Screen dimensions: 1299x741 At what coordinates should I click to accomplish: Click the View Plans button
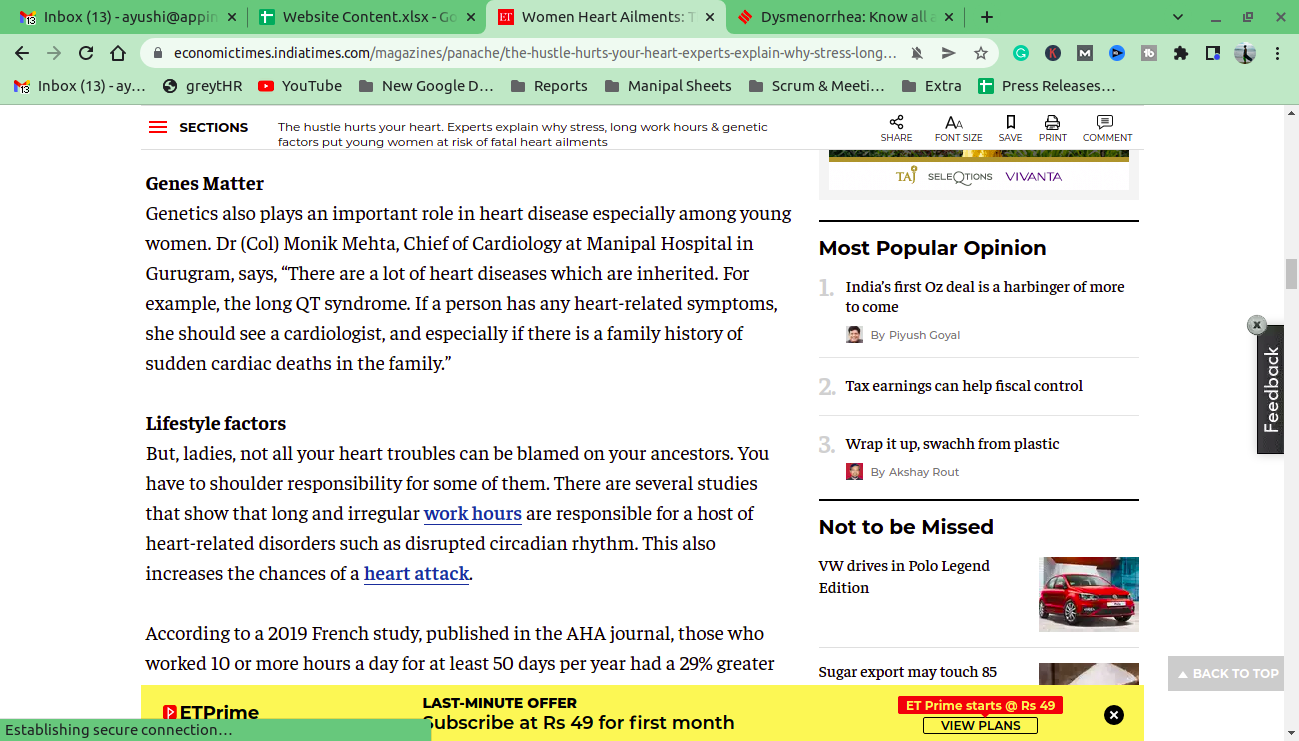pyautogui.click(x=980, y=726)
